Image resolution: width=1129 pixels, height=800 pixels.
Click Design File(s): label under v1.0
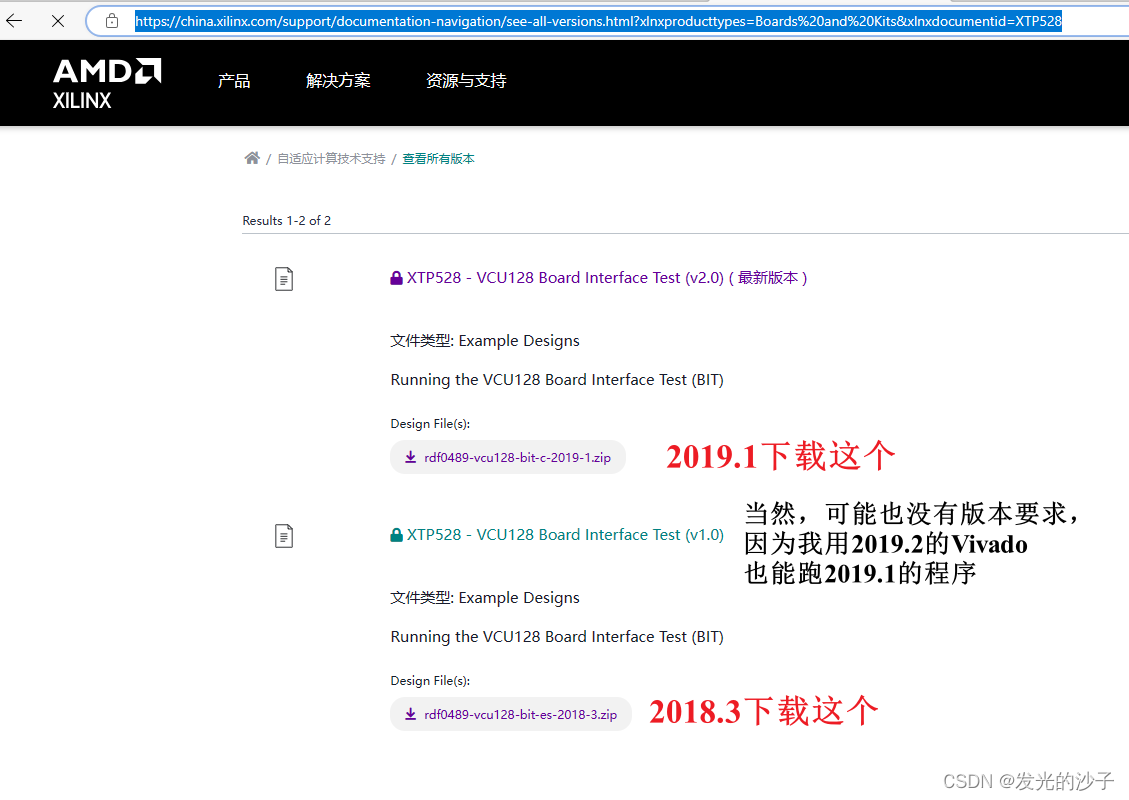430,680
